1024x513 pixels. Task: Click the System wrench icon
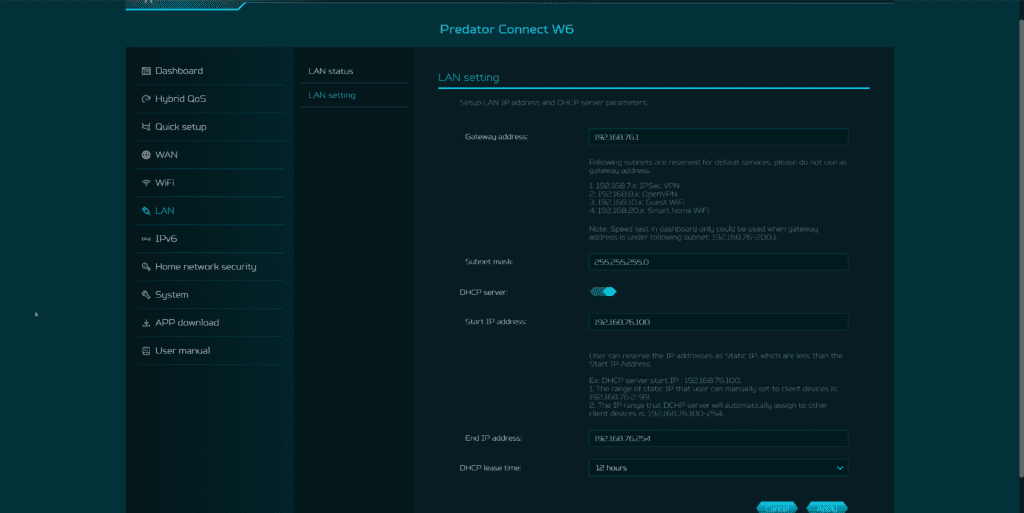coord(146,295)
